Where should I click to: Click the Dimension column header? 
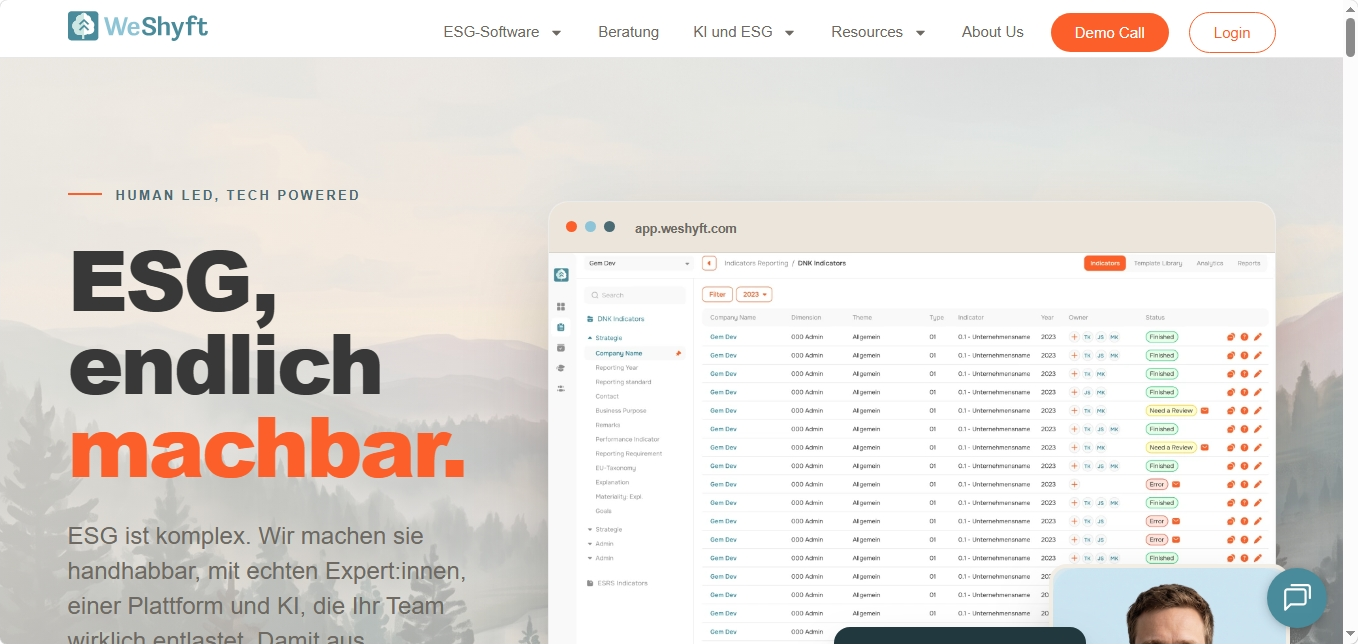click(x=806, y=317)
